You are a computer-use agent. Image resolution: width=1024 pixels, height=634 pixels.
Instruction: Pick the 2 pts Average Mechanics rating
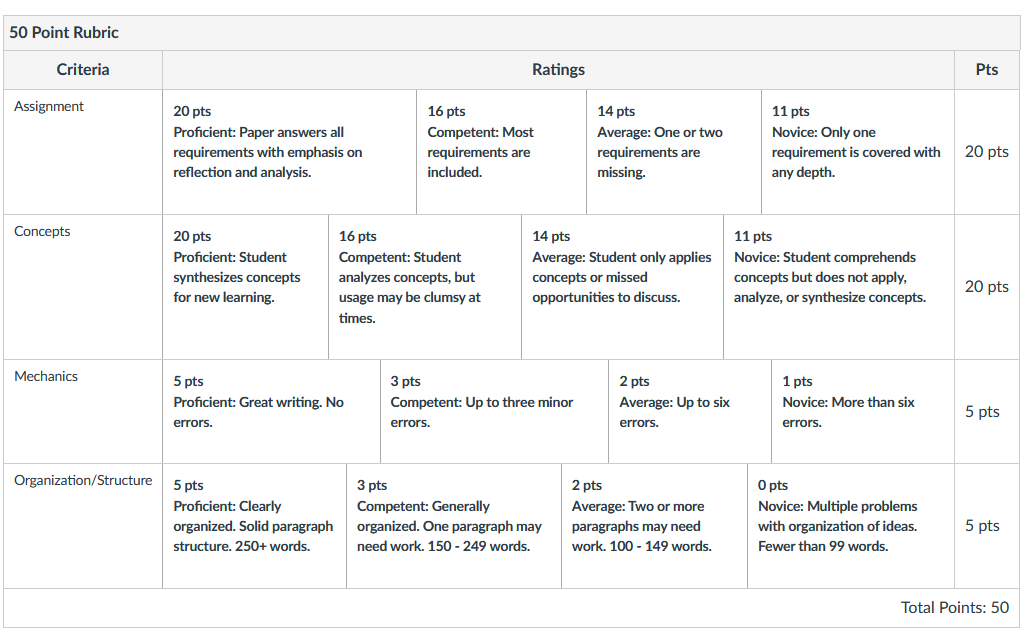tap(690, 411)
